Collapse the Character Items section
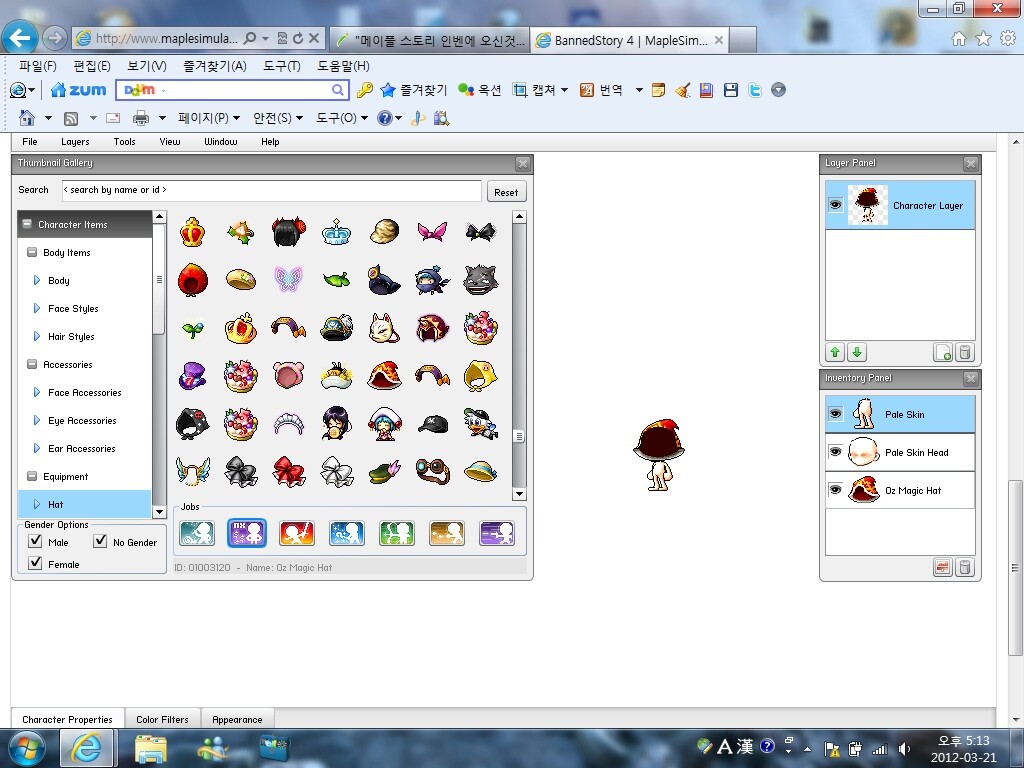The height and width of the screenshot is (768, 1024). pos(27,224)
